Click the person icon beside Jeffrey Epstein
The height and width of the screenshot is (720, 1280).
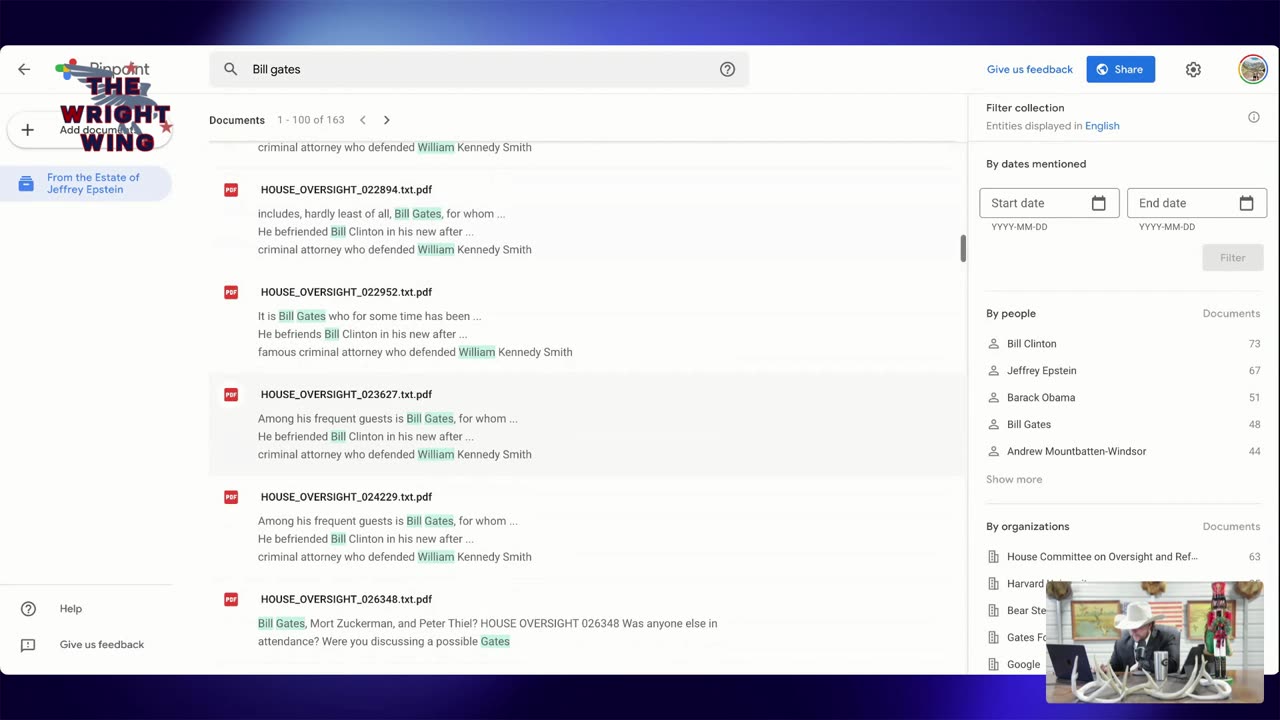pyautogui.click(x=993, y=371)
